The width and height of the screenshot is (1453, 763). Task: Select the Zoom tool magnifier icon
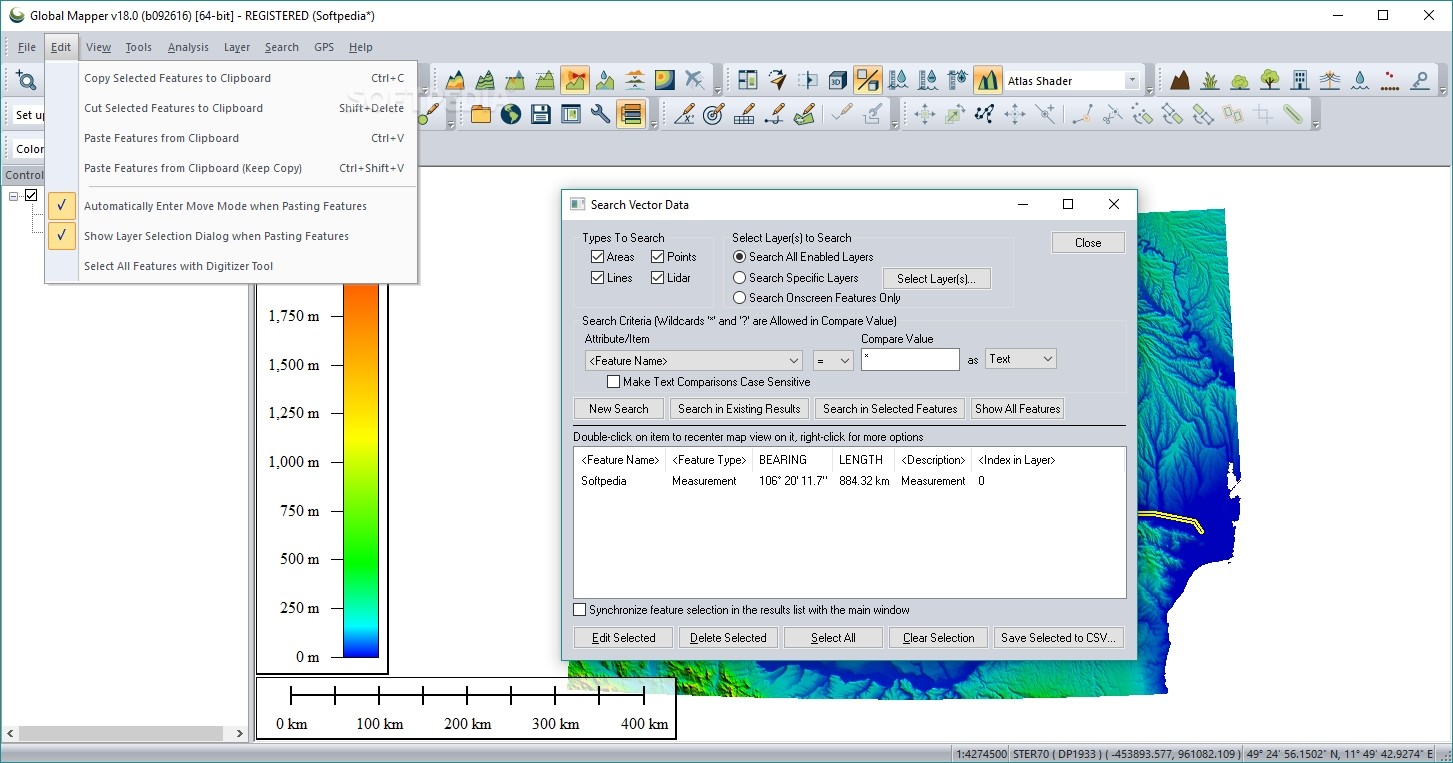(26, 81)
